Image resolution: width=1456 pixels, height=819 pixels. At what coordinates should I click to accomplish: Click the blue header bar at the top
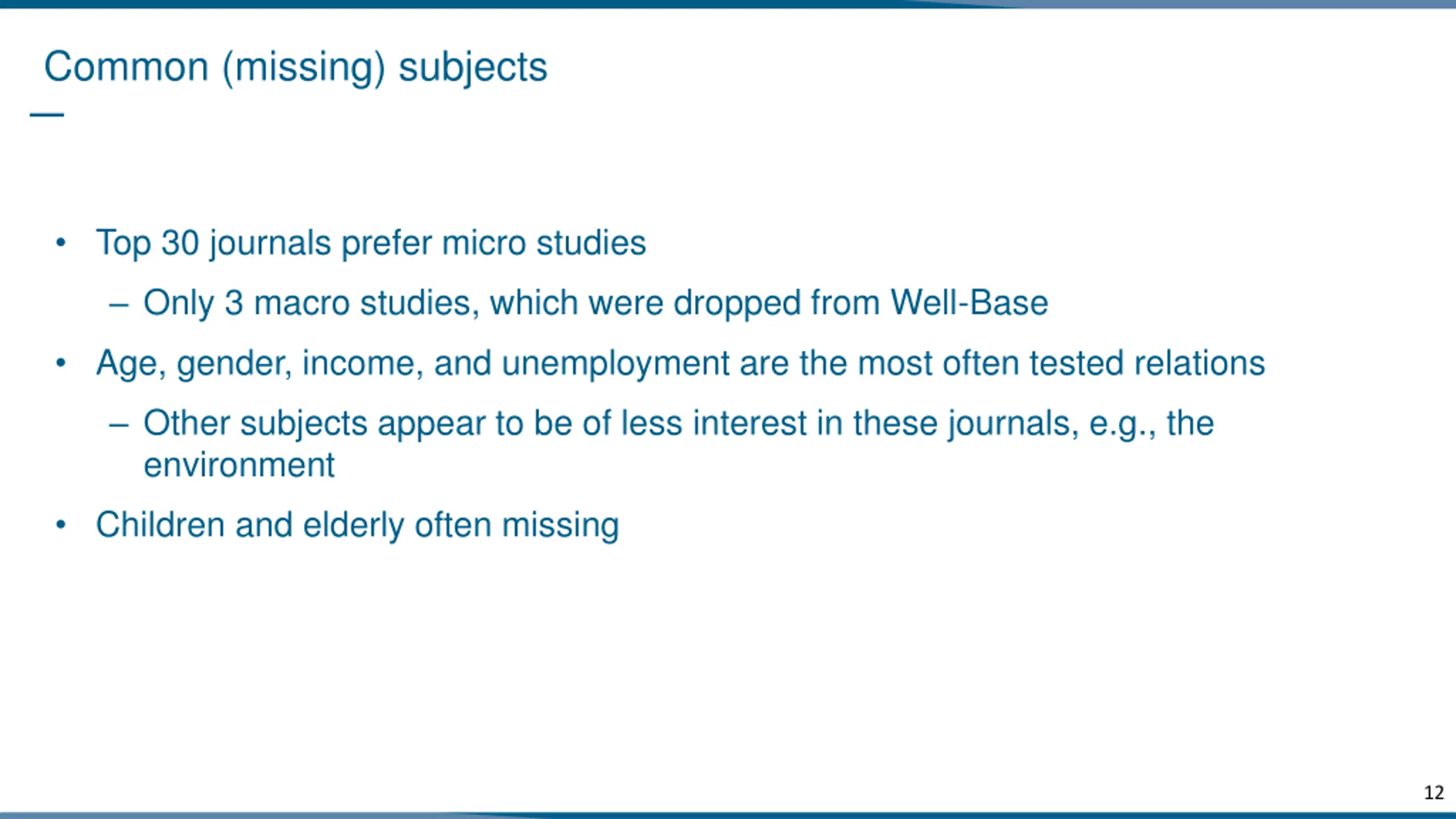click(728, 4)
